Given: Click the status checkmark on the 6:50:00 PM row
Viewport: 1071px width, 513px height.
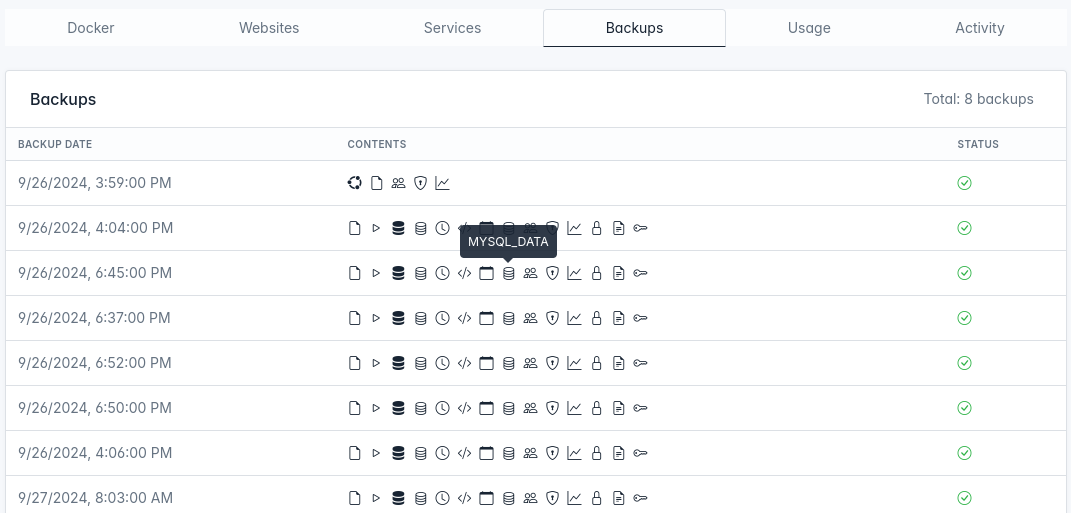Looking at the screenshot, I should [964, 408].
